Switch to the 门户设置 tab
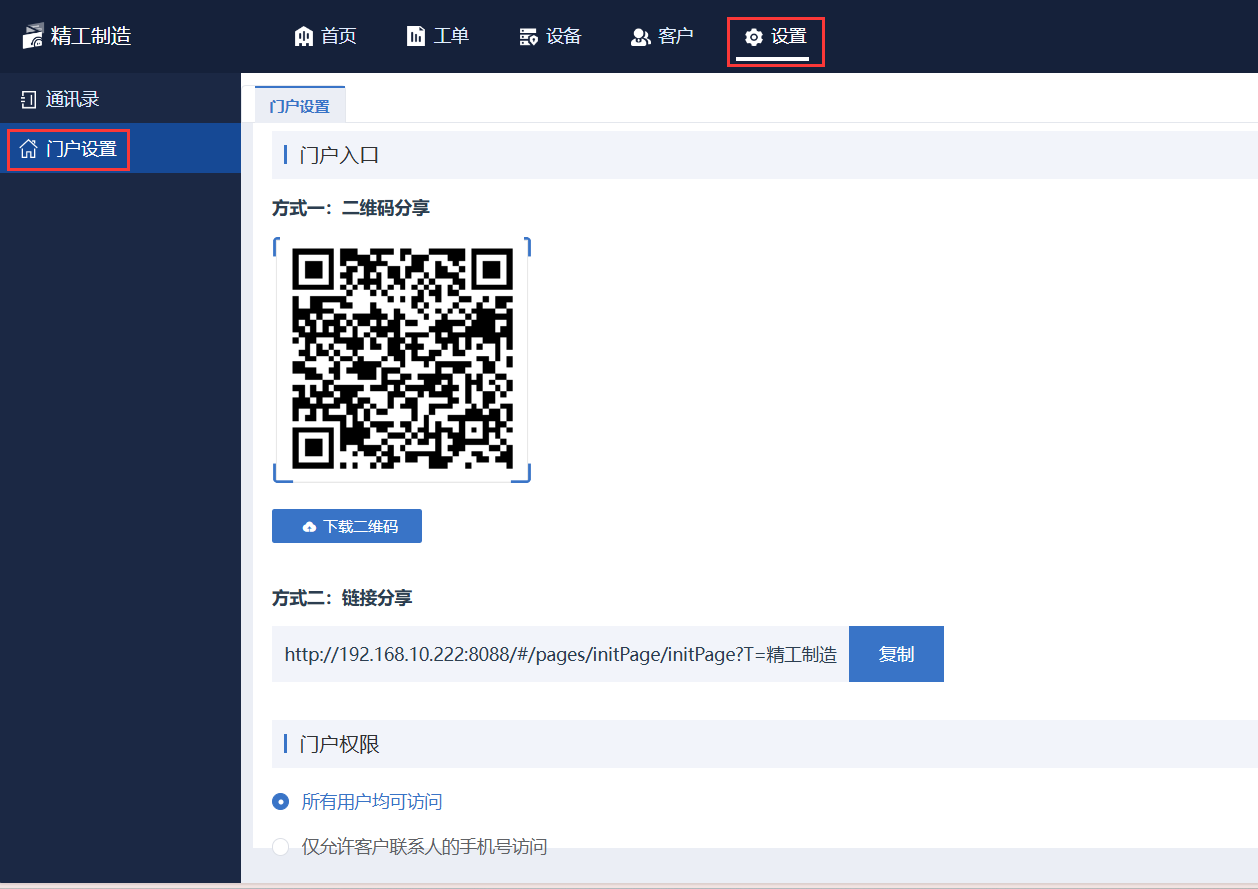1258x889 pixels. [x=300, y=106]
